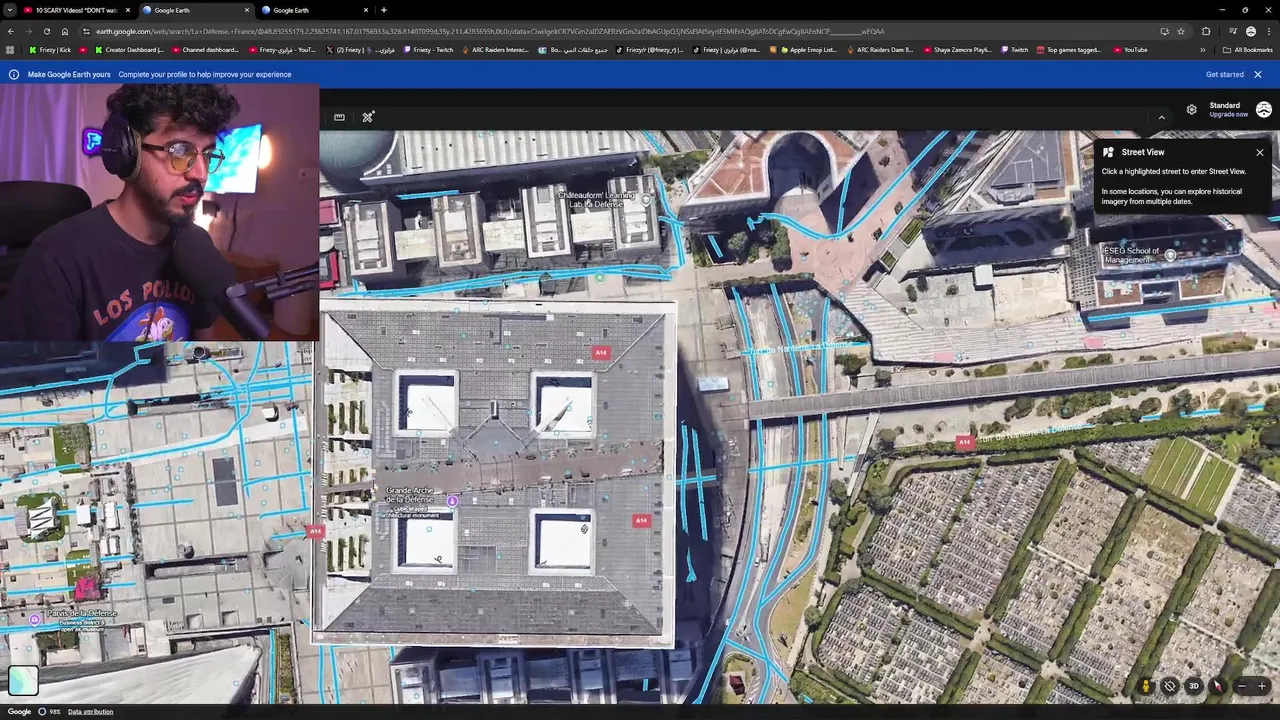1280x720 pixels.
Task: Switch the 3D view toggle
Action: tap(1193, 686)
